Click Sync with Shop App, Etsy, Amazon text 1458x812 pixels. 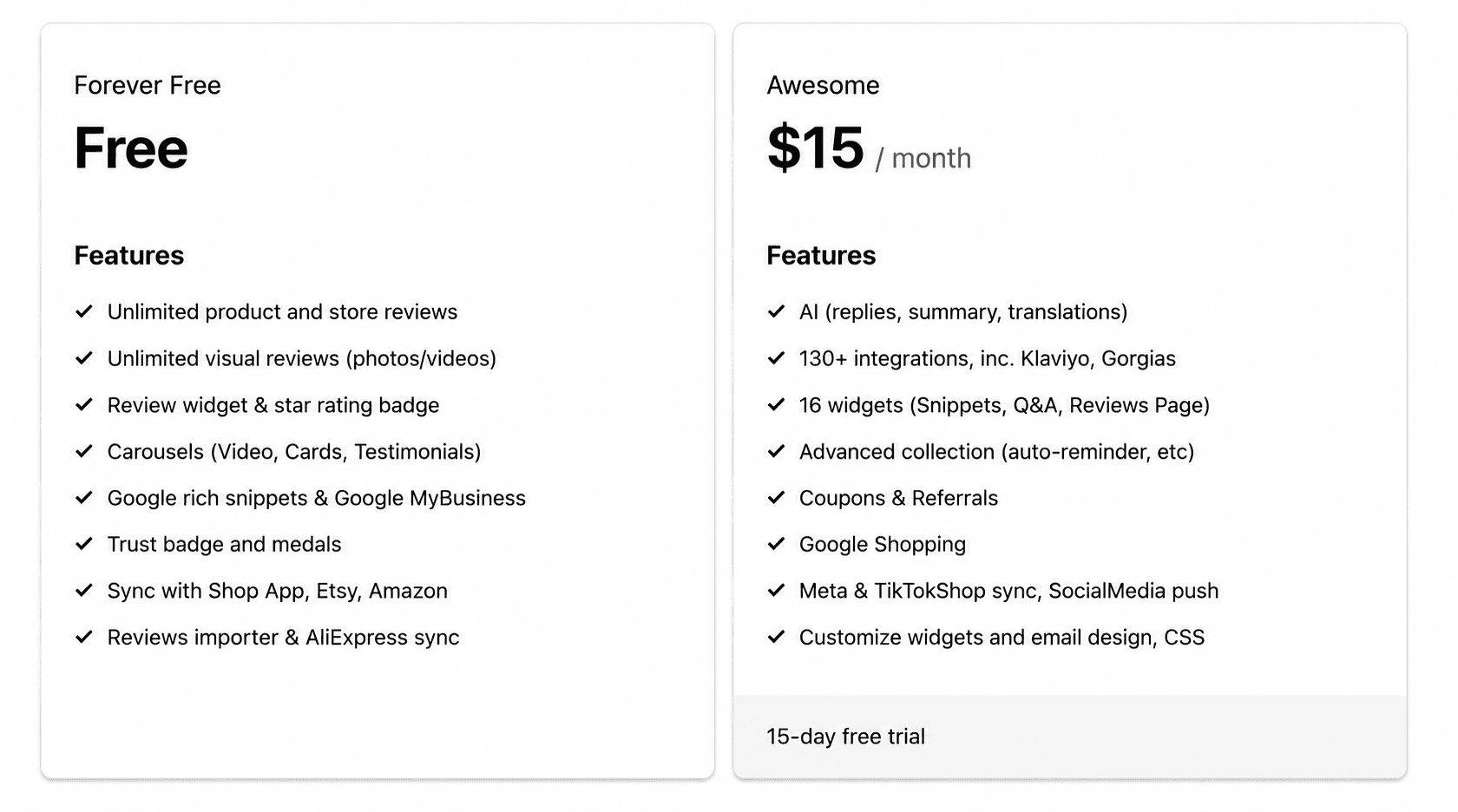pos(278,591)
